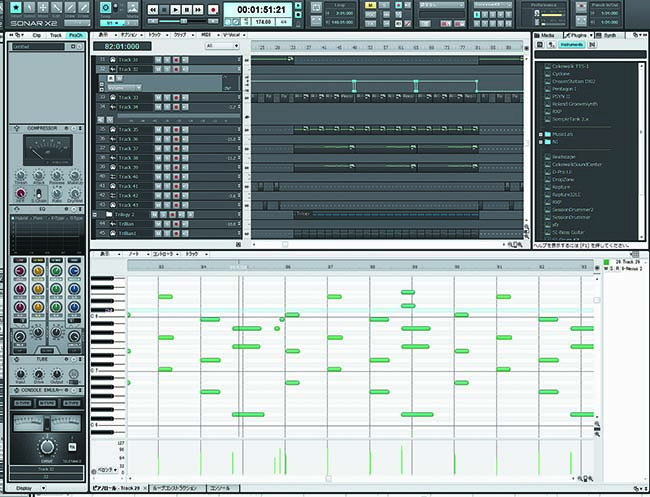Viewport: 650px width, 497px height.
Task: Mute Track 31
Action: pyautogui.click(x=158, y=60)
